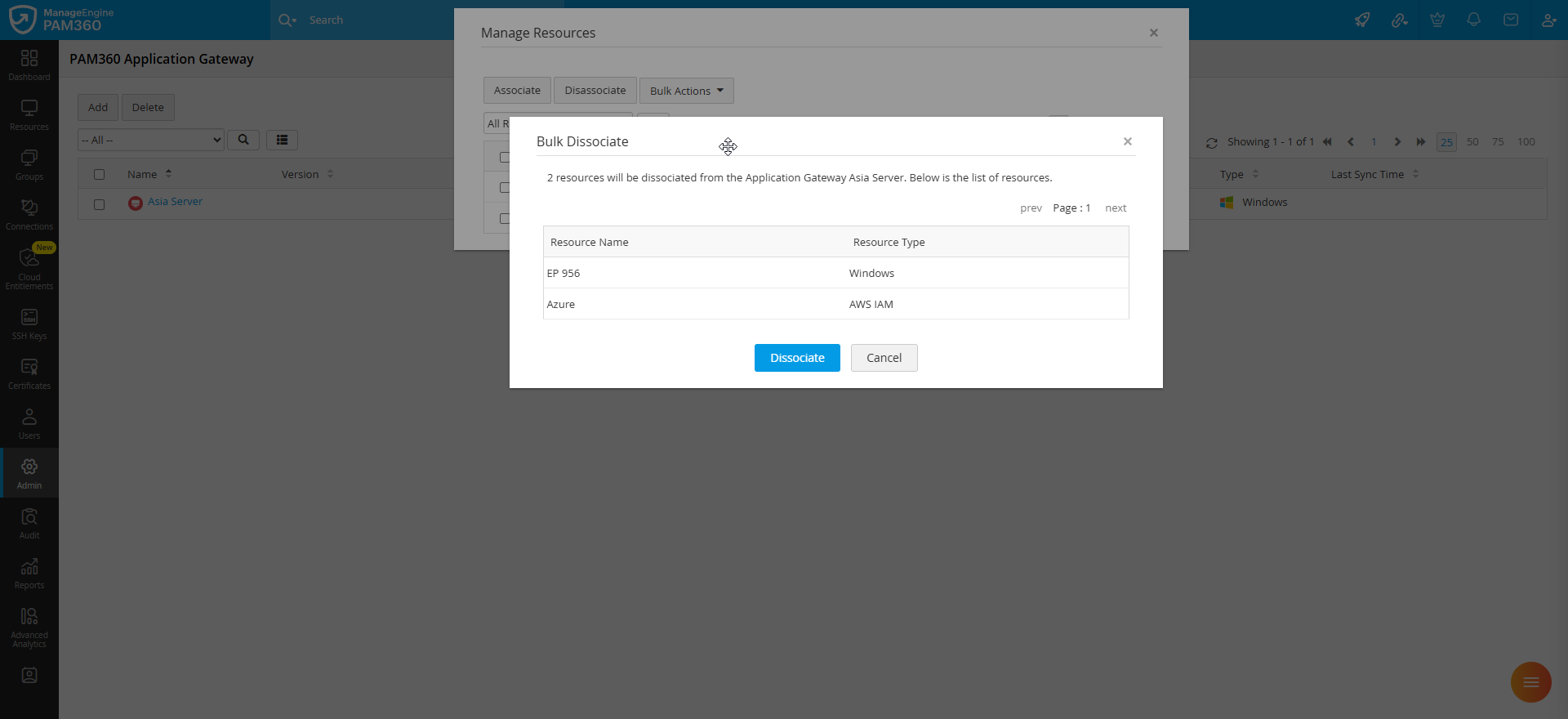1568x719 pixels.
Task: Open the Resources section in sidebar
Action: pyautogui.click(x=29, y=114)
